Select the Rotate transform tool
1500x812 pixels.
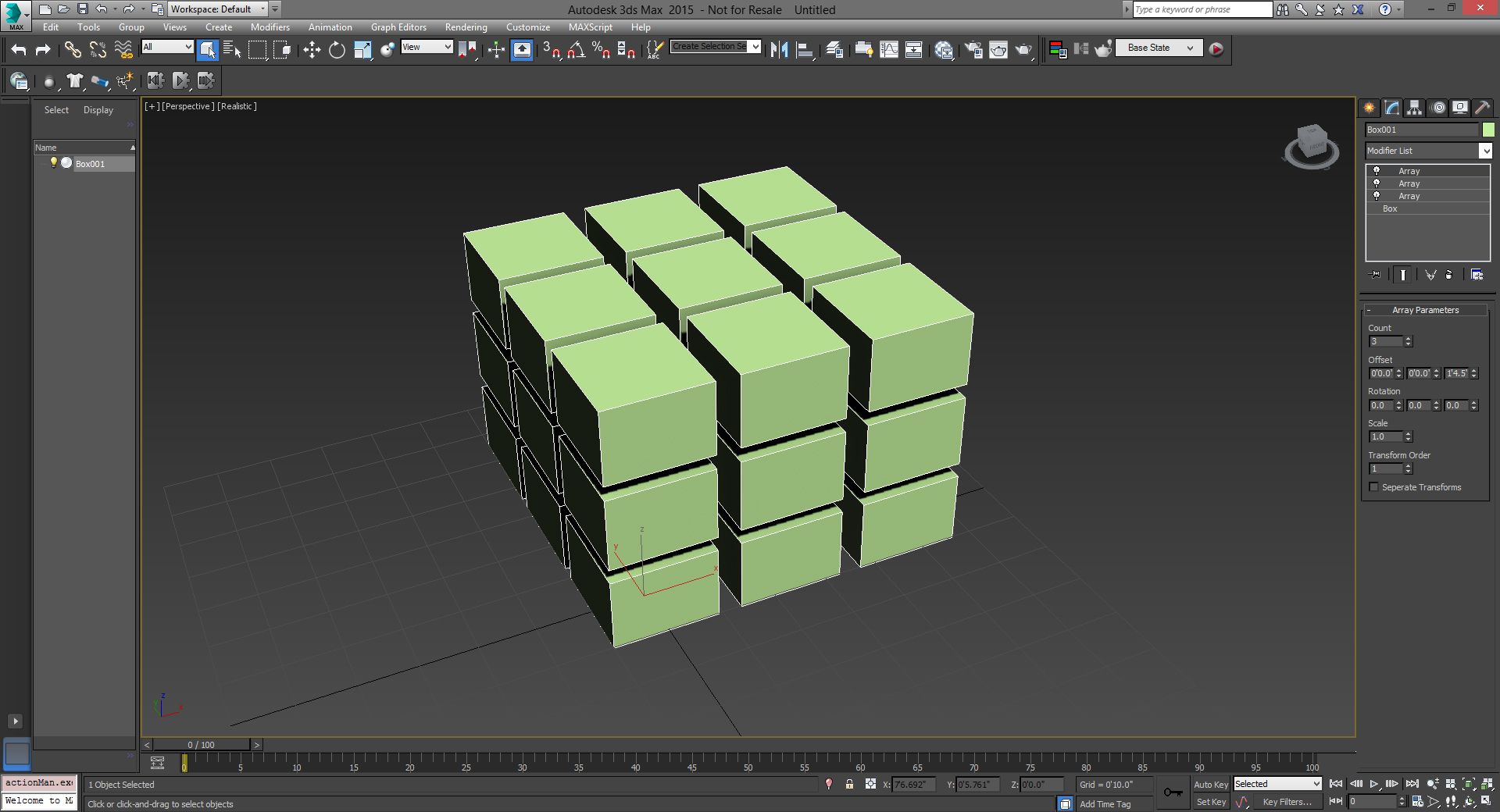[337, 50]
